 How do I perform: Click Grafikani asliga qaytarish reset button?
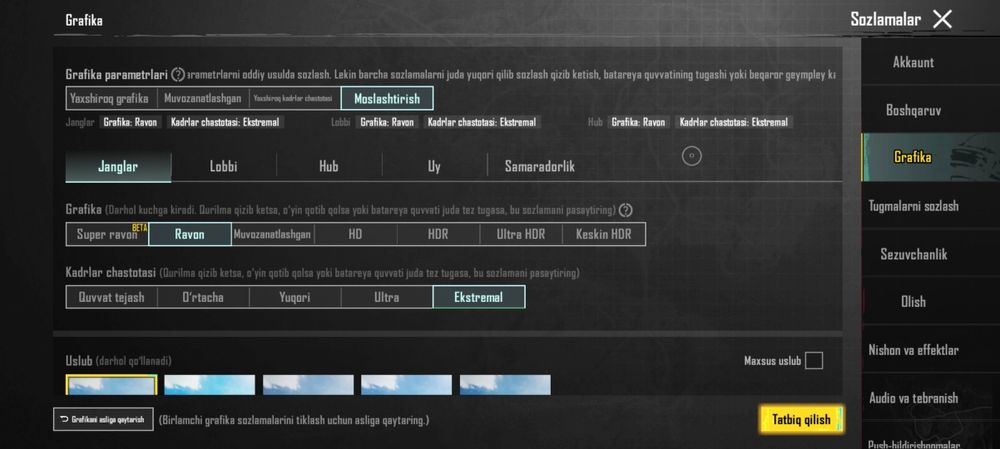pos(103,419)
